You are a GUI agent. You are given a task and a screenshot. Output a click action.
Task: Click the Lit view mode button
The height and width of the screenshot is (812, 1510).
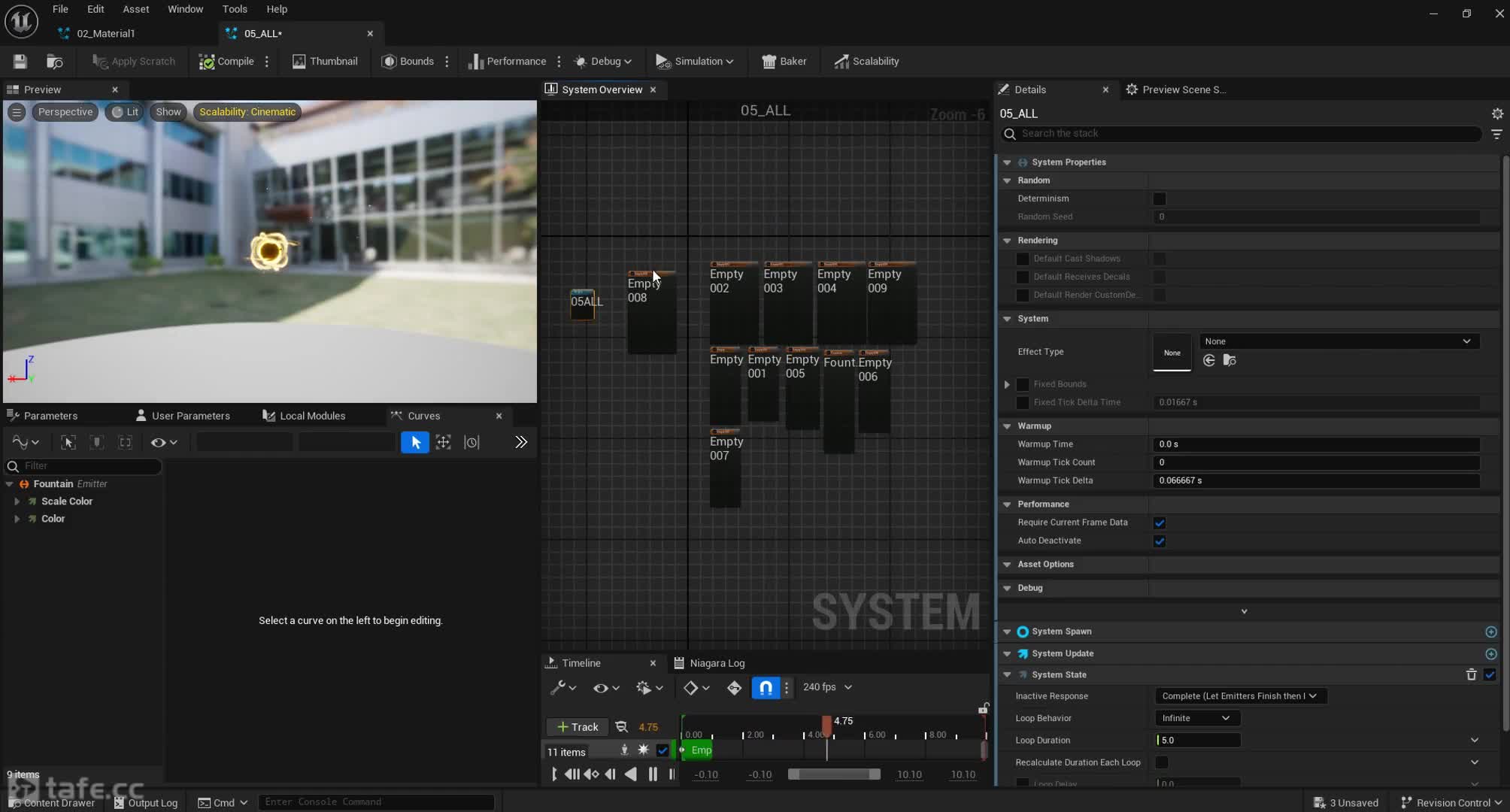tap(125, 112)
